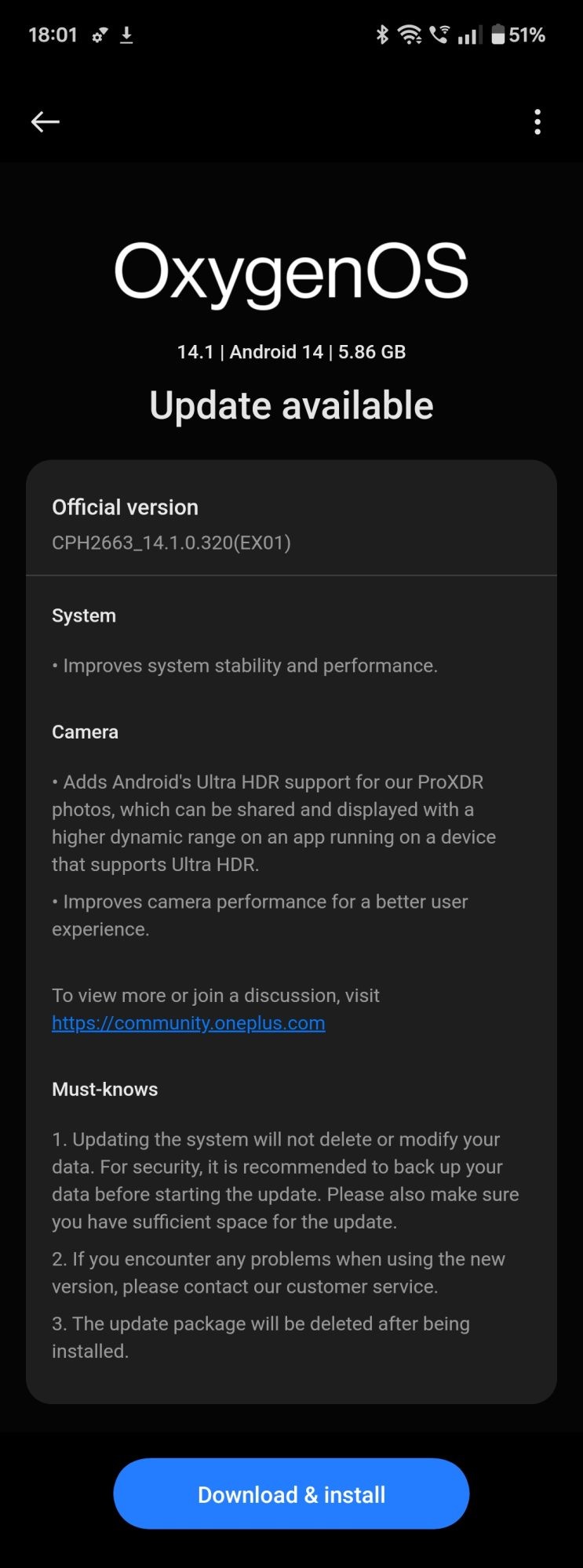Start the update with Download & install

[291, 1494]
